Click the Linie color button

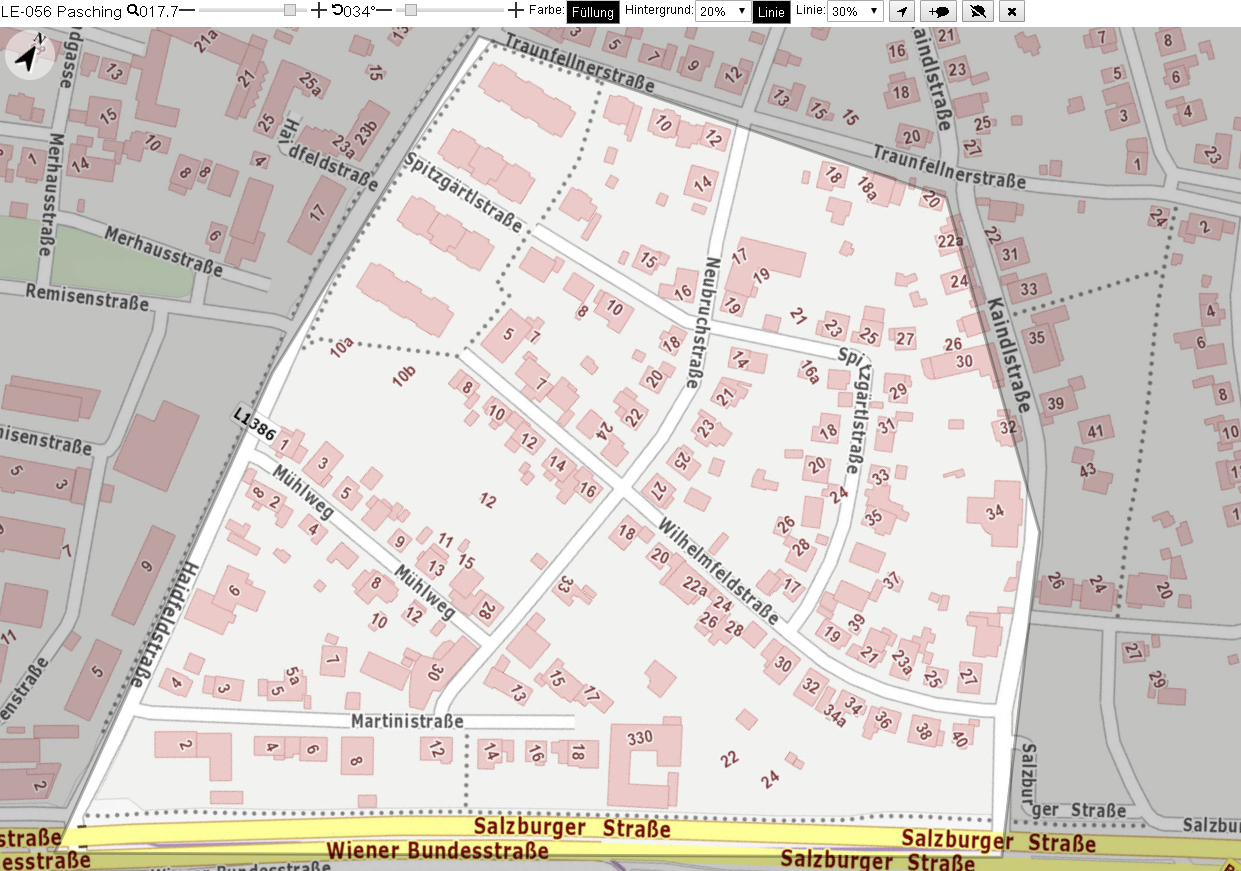click(x=770, y=11)
